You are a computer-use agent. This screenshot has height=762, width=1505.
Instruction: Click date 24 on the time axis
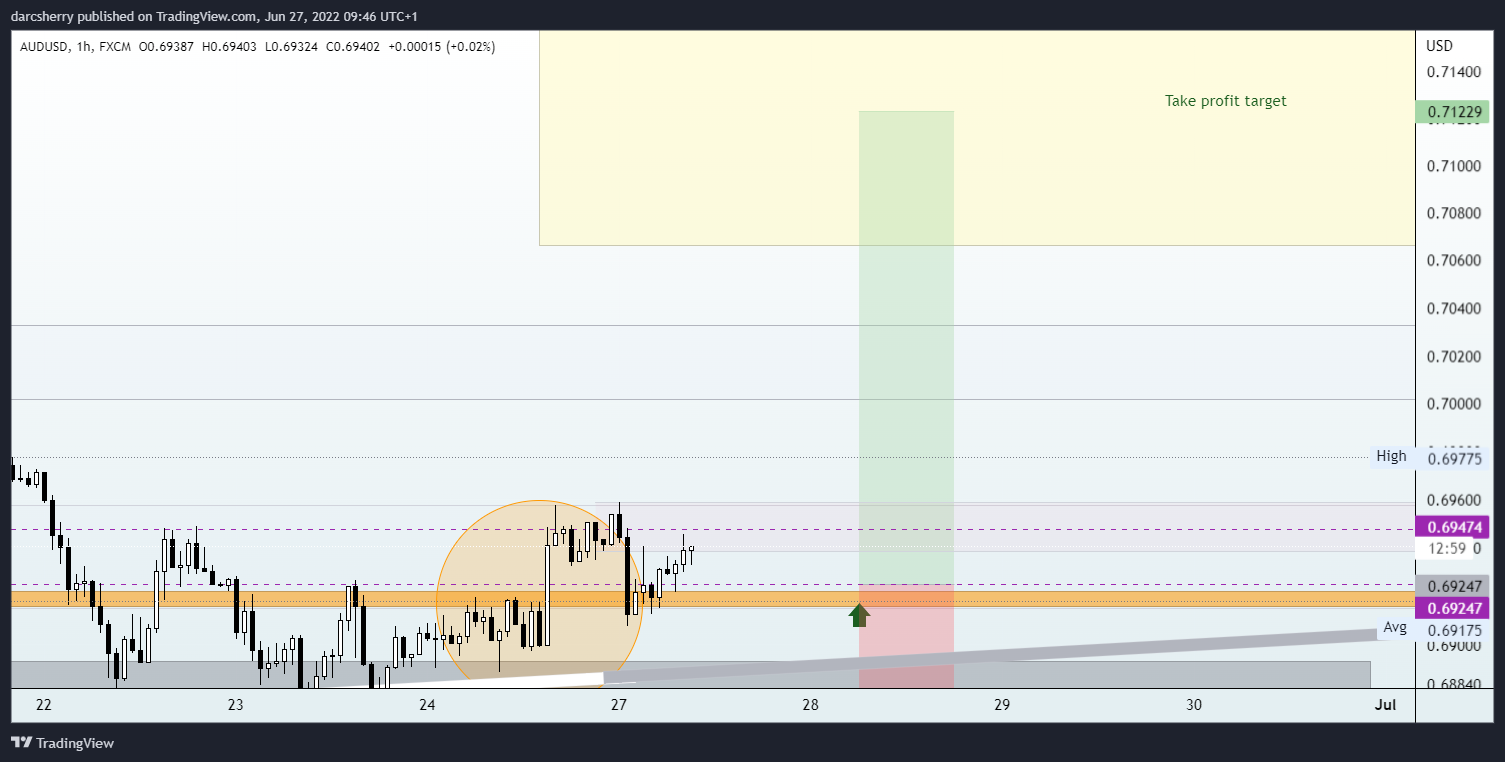pyautogui.click(x=427, y=705)
